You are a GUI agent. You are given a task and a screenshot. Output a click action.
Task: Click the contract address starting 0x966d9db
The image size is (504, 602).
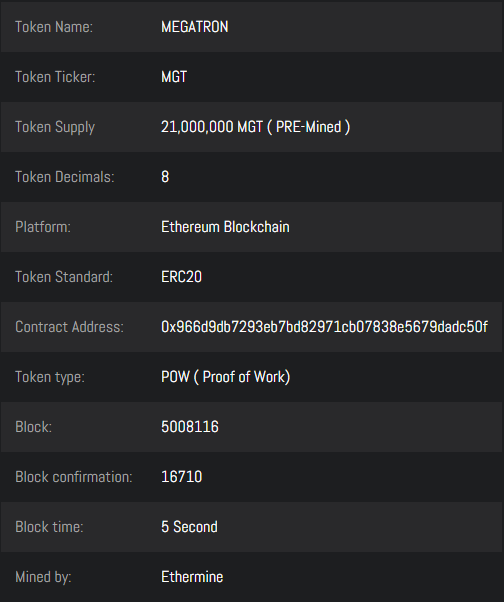tap(324, 327)
